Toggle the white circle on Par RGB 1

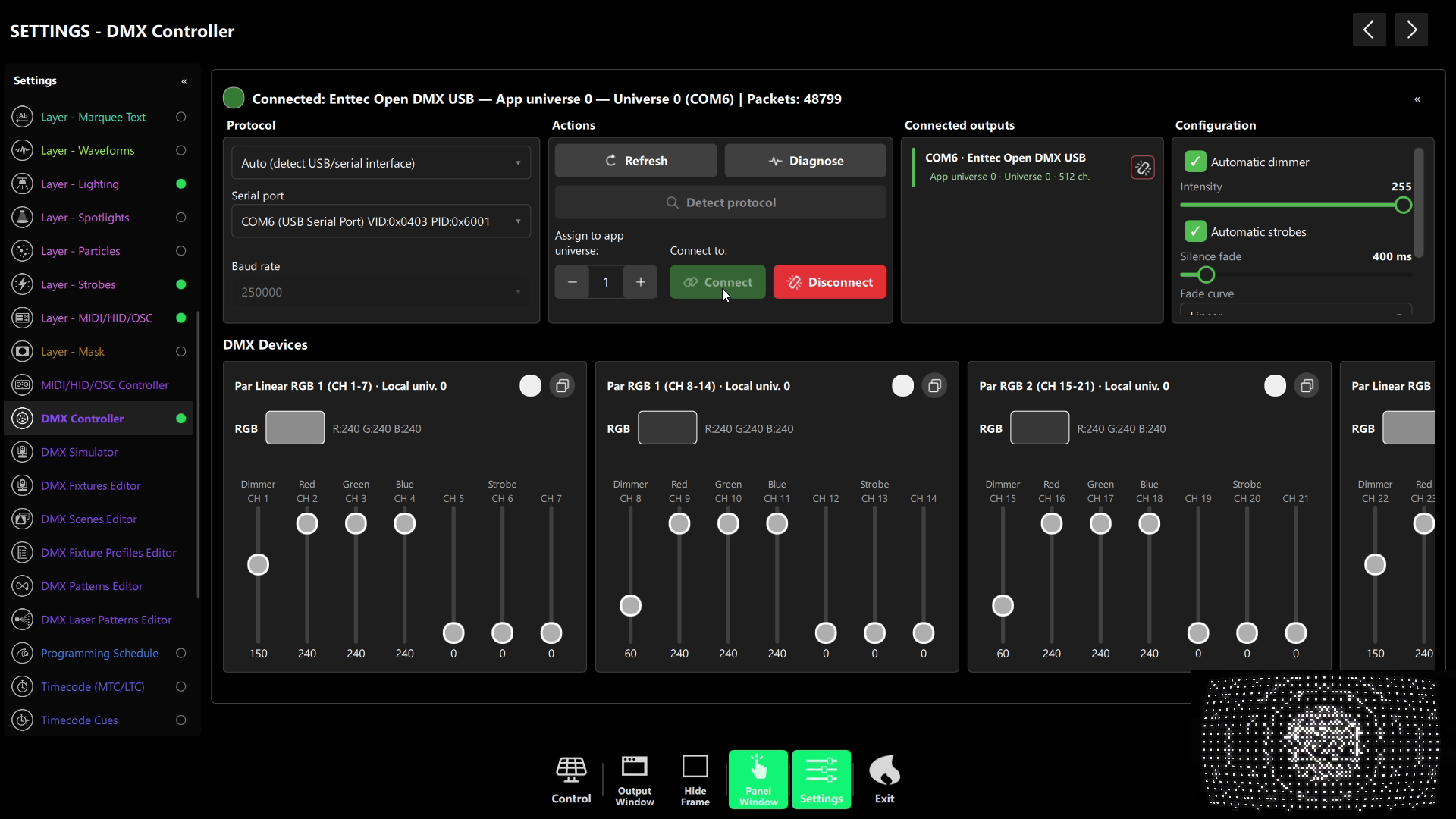(x=902, y=386)
